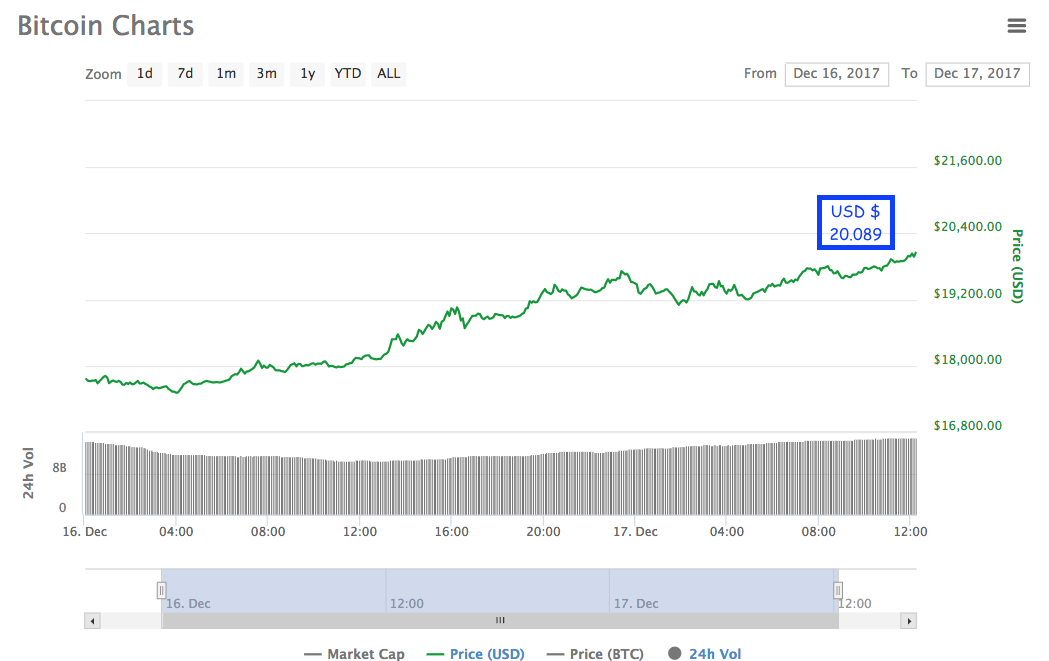Click the left navigator range handle
Image resolution: width=1049 pixels, height=661 pixels.
pyautogui.click(x=161, y=591)
